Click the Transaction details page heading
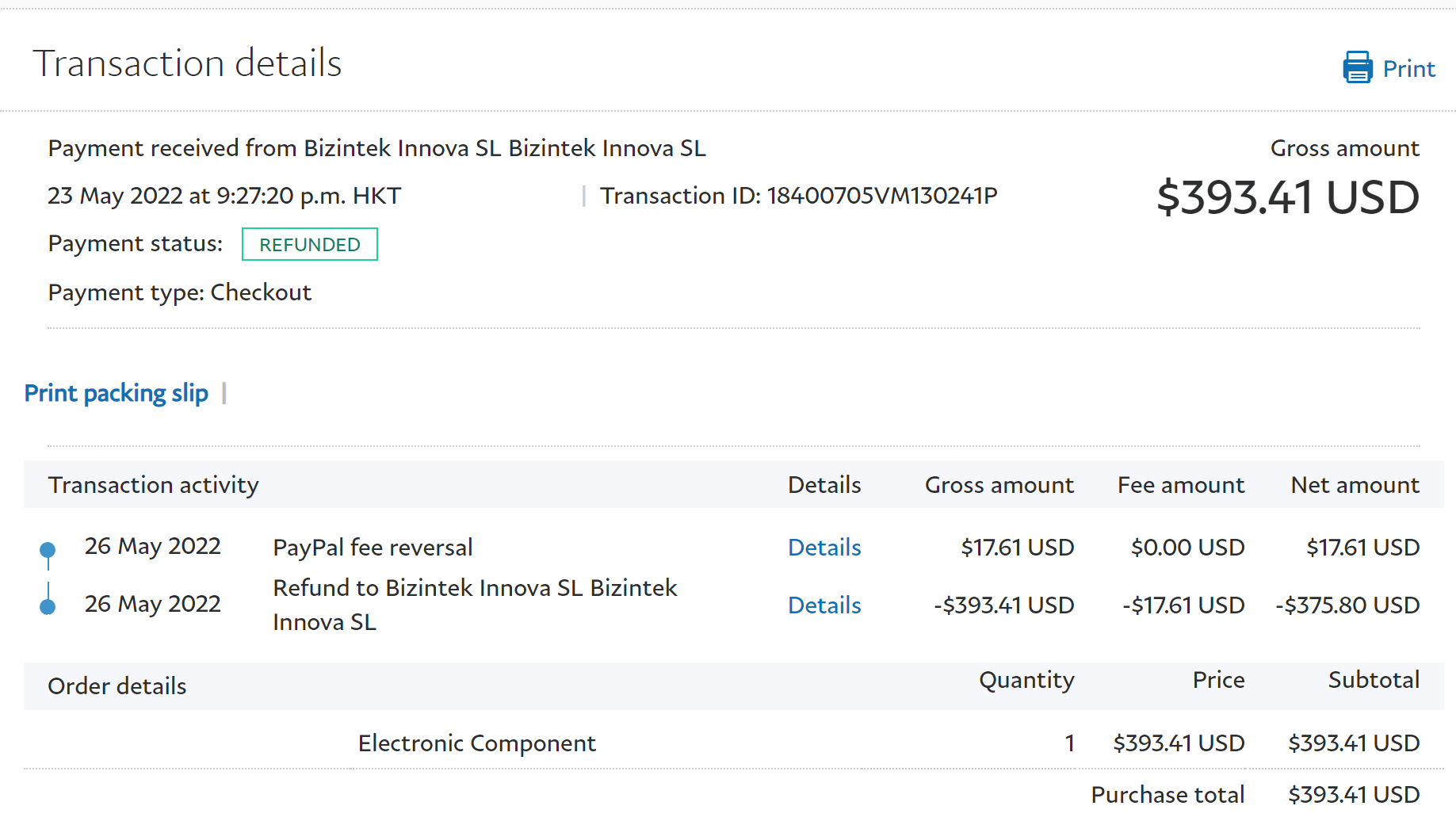Viewport: 1456px width, 821px height. (187, 63)
